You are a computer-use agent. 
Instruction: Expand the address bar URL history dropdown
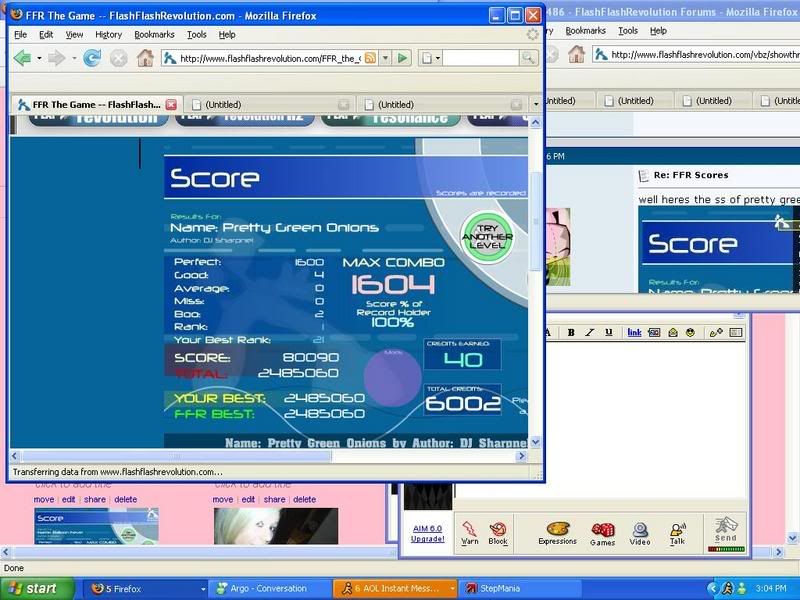click(x=386, y=58)
